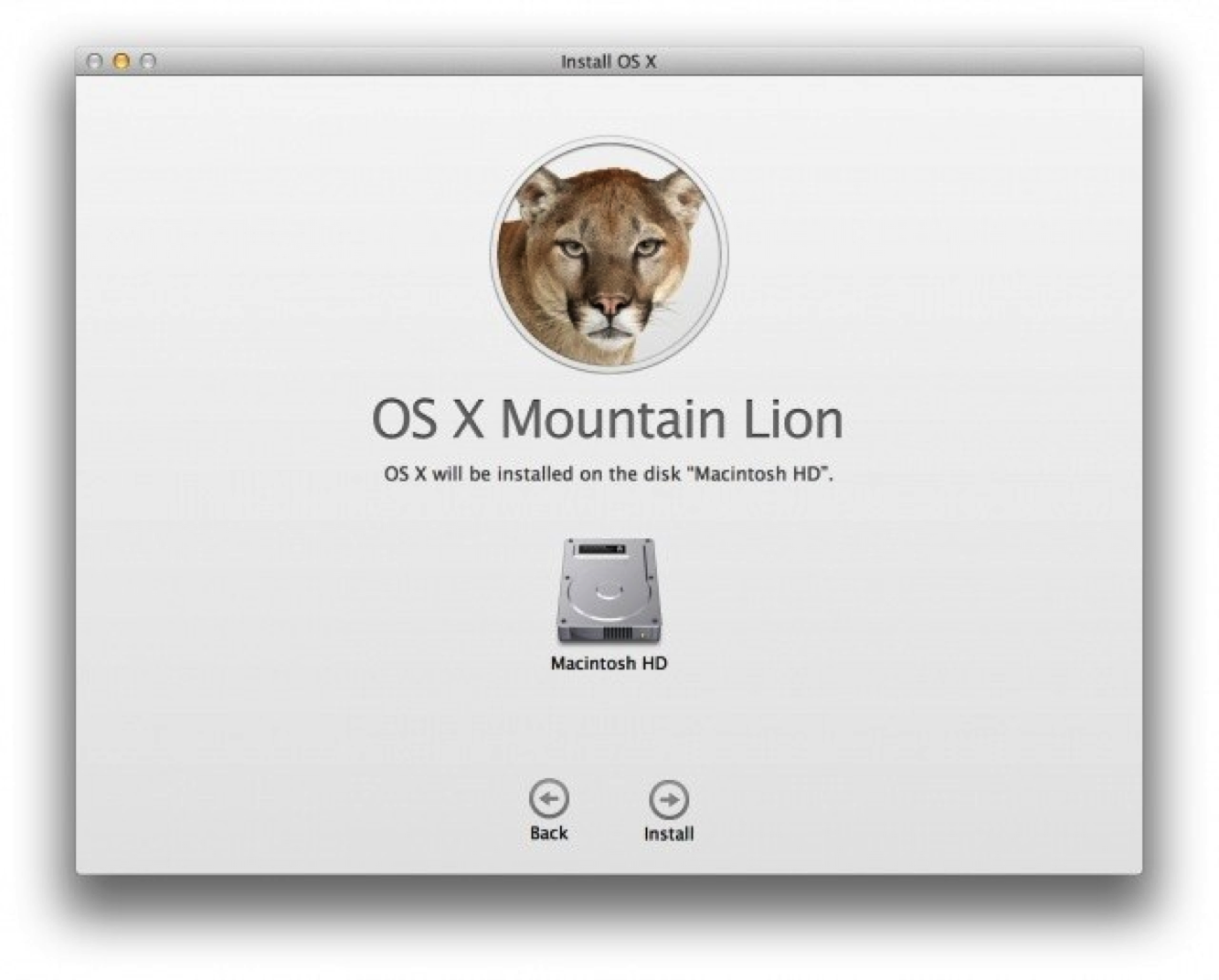Click the Mountain Lion logo image

[609, 255]
